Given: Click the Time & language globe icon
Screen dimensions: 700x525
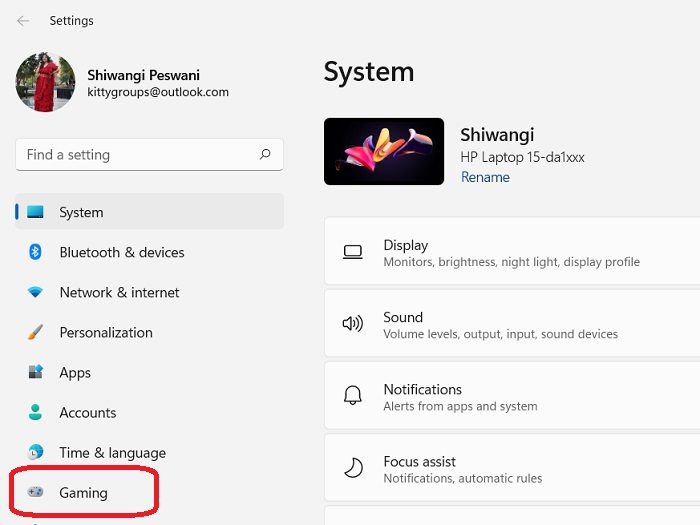Looking at the screenshot, I should (35, 452).
